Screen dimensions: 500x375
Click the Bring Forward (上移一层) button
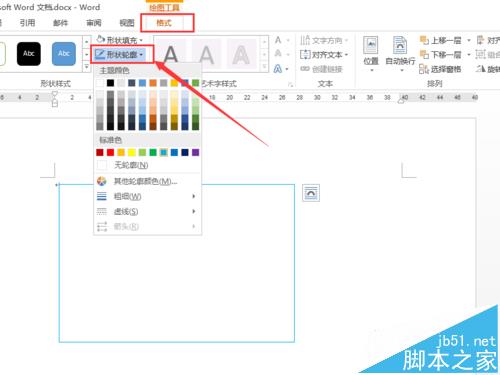pos(440,40)
